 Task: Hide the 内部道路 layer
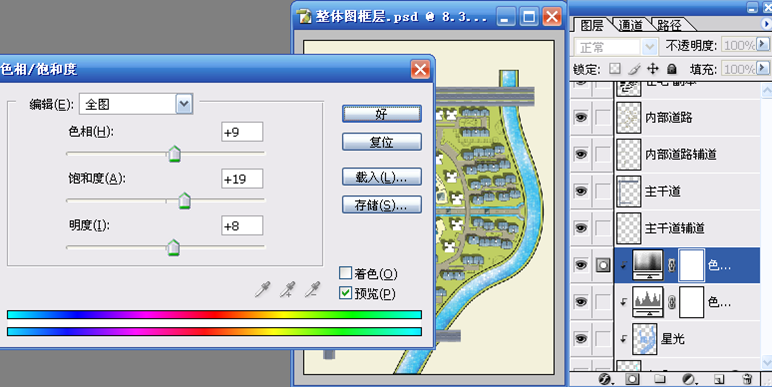coord(581,117)
